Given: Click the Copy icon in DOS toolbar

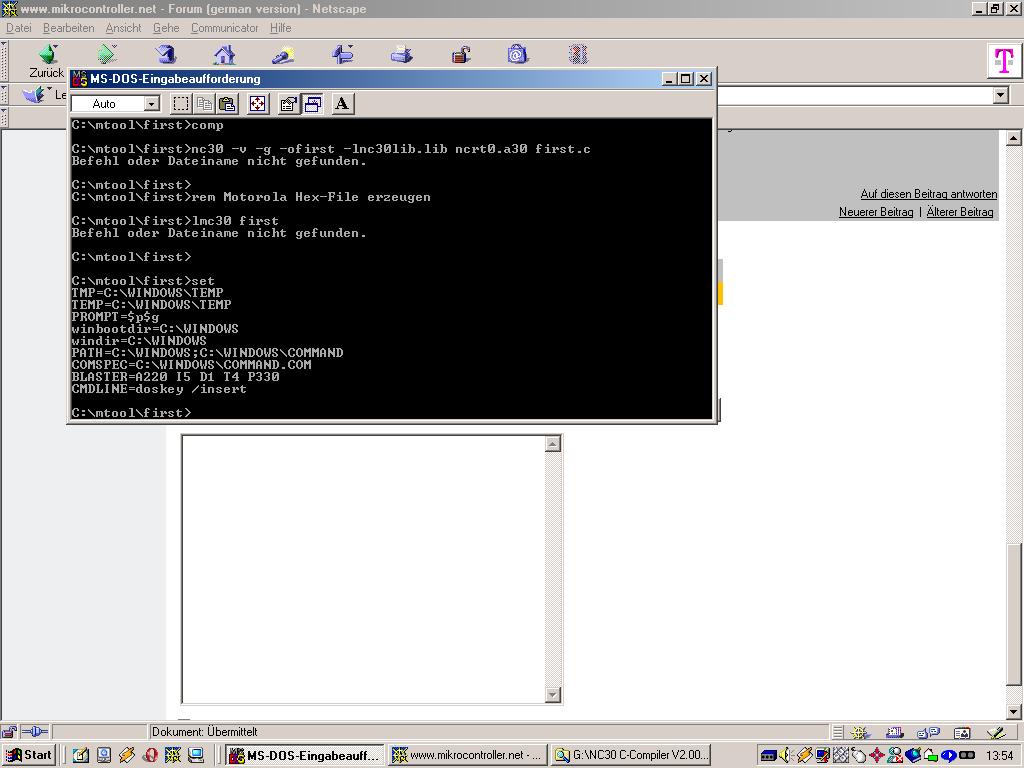Looking at the screenshot, I should pos(204,104).
